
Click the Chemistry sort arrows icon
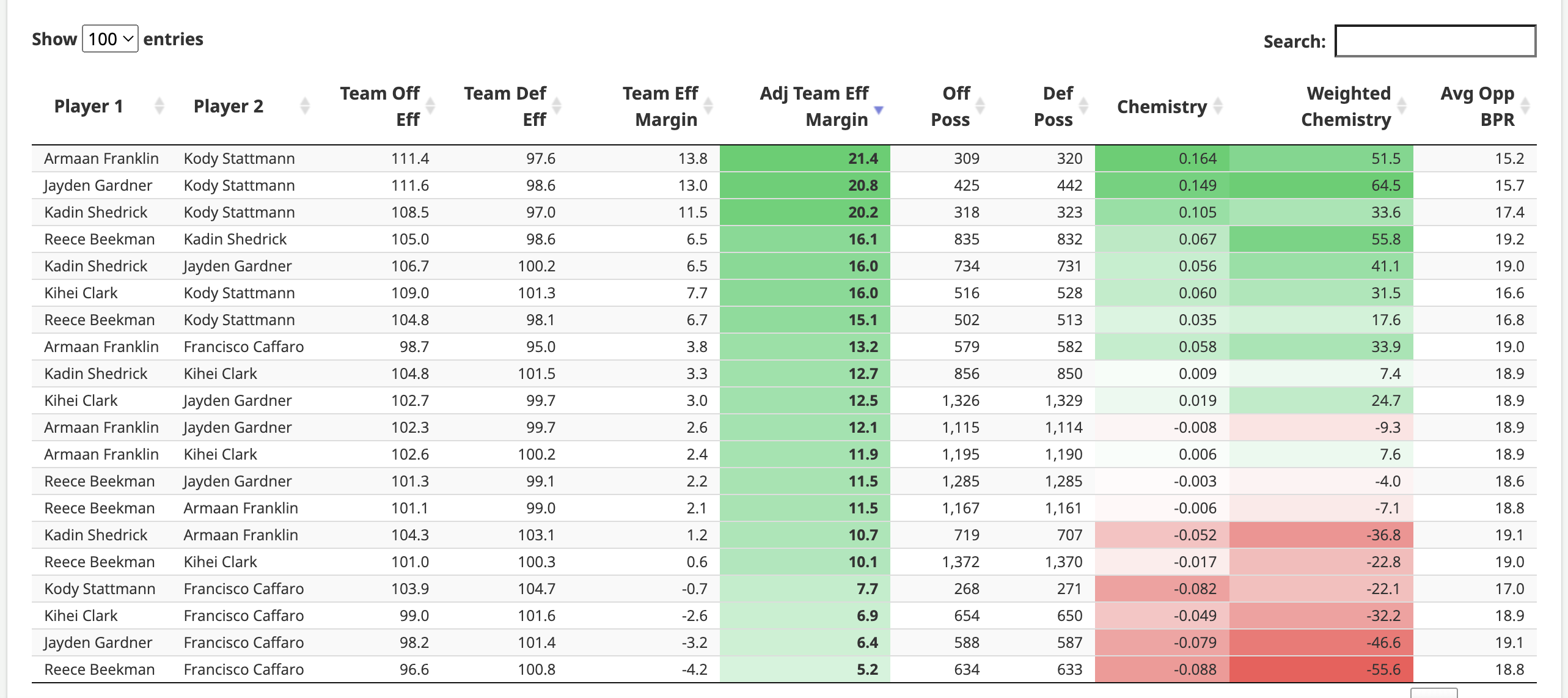point(1218,106)
